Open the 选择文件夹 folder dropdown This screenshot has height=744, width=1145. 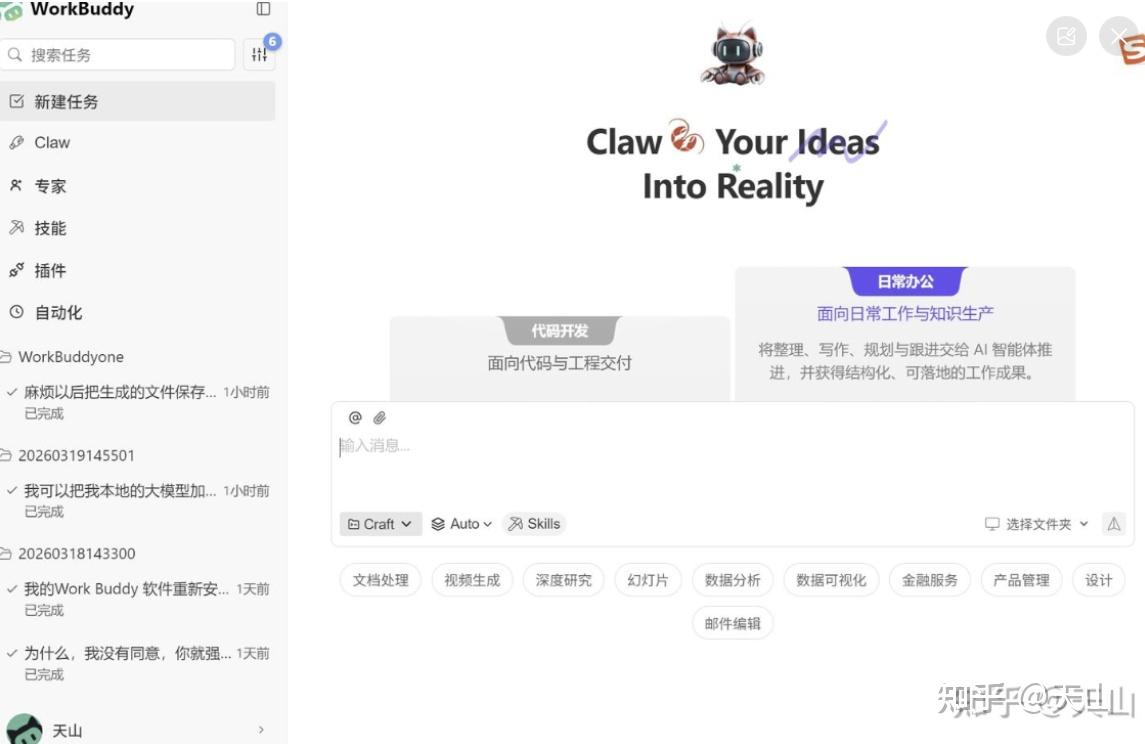point(1037,524)
